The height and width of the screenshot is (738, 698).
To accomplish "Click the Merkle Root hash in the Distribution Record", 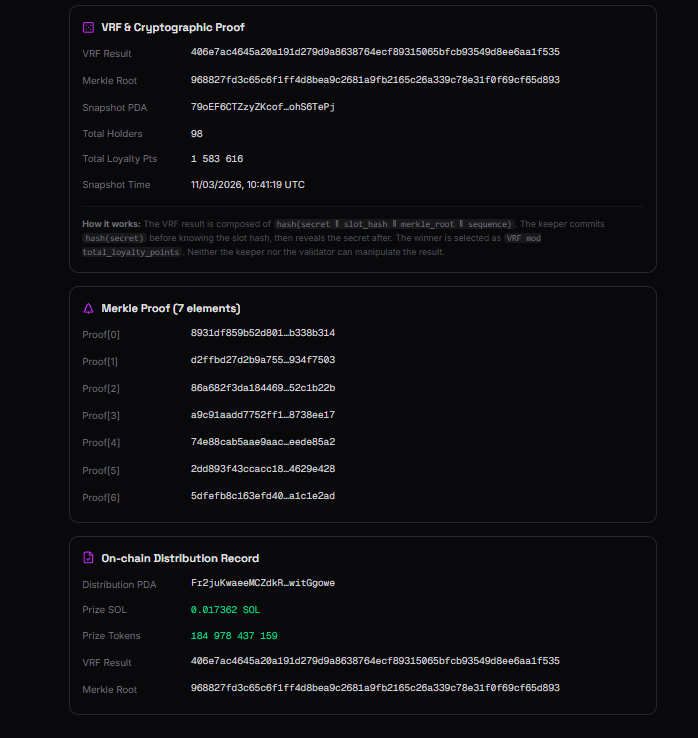I will point(375,688).
